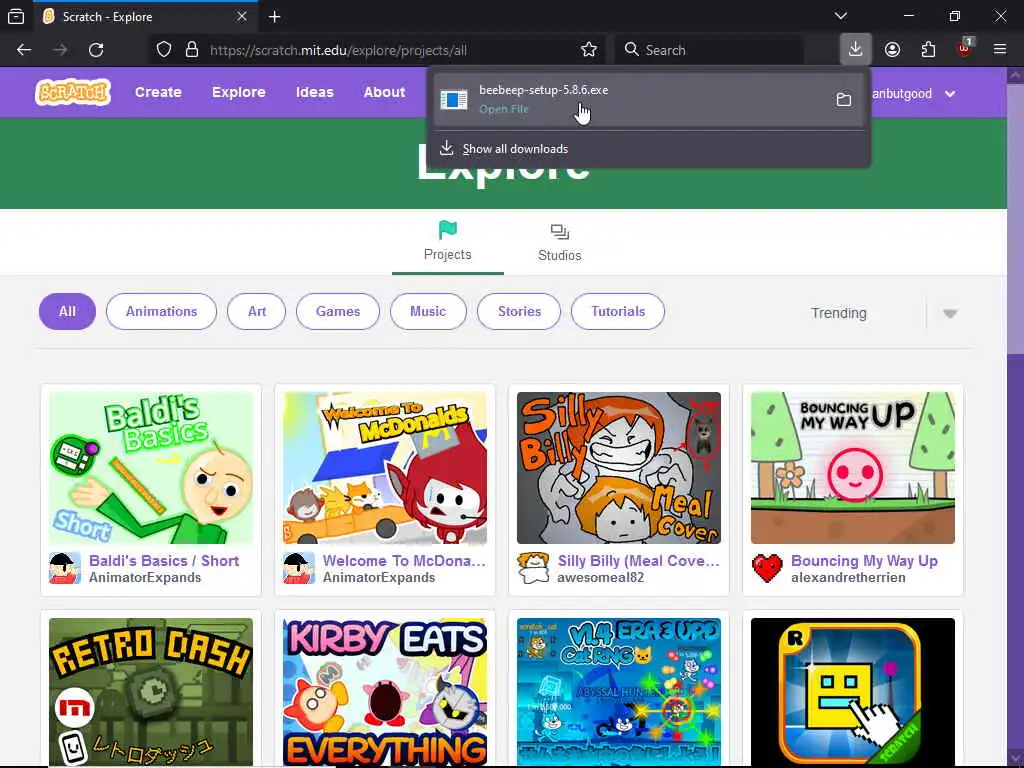The width and height of the screenshot is (1024, 768).
Task: Select the All filter
Action: point(67,312)
